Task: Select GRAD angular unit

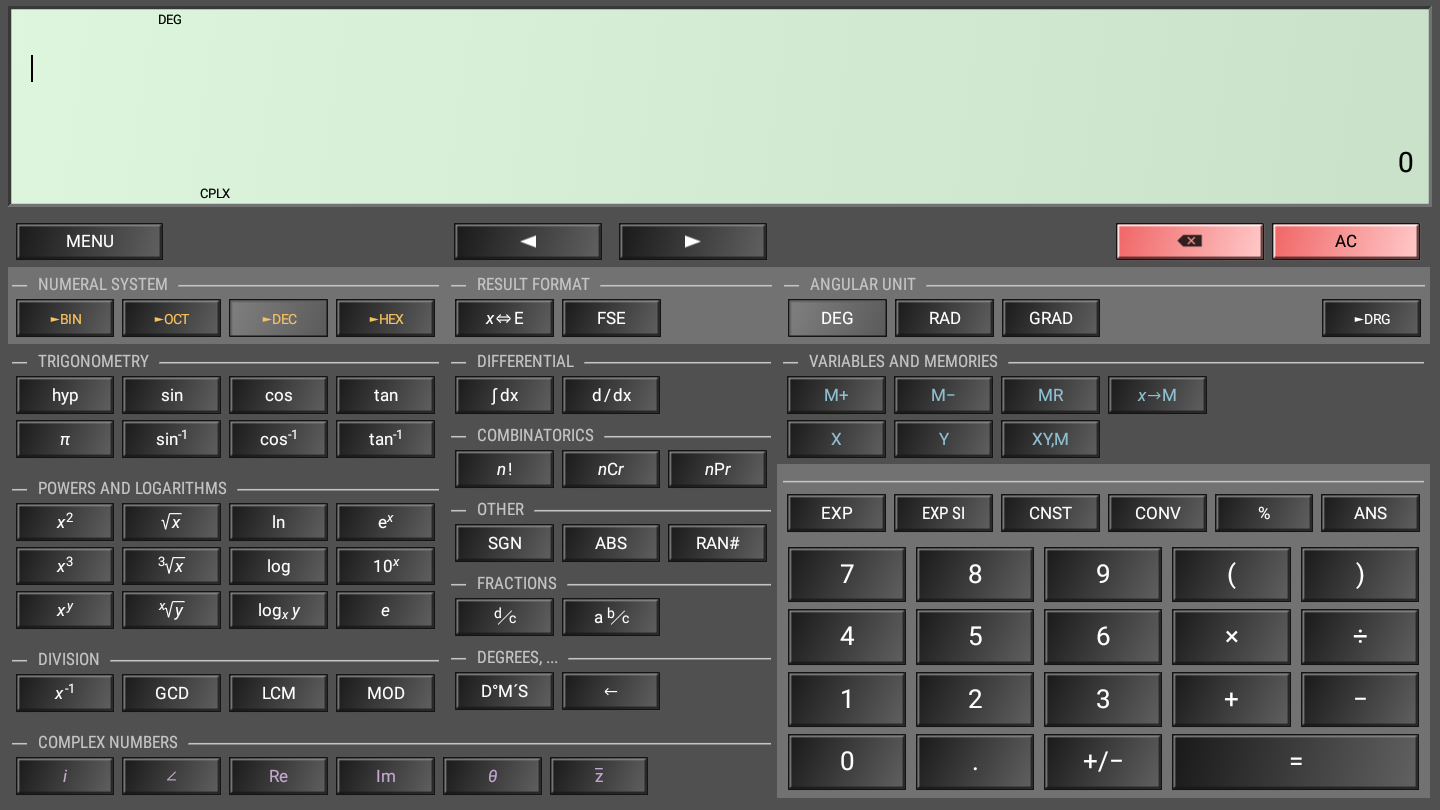Action: (1051, 318)
